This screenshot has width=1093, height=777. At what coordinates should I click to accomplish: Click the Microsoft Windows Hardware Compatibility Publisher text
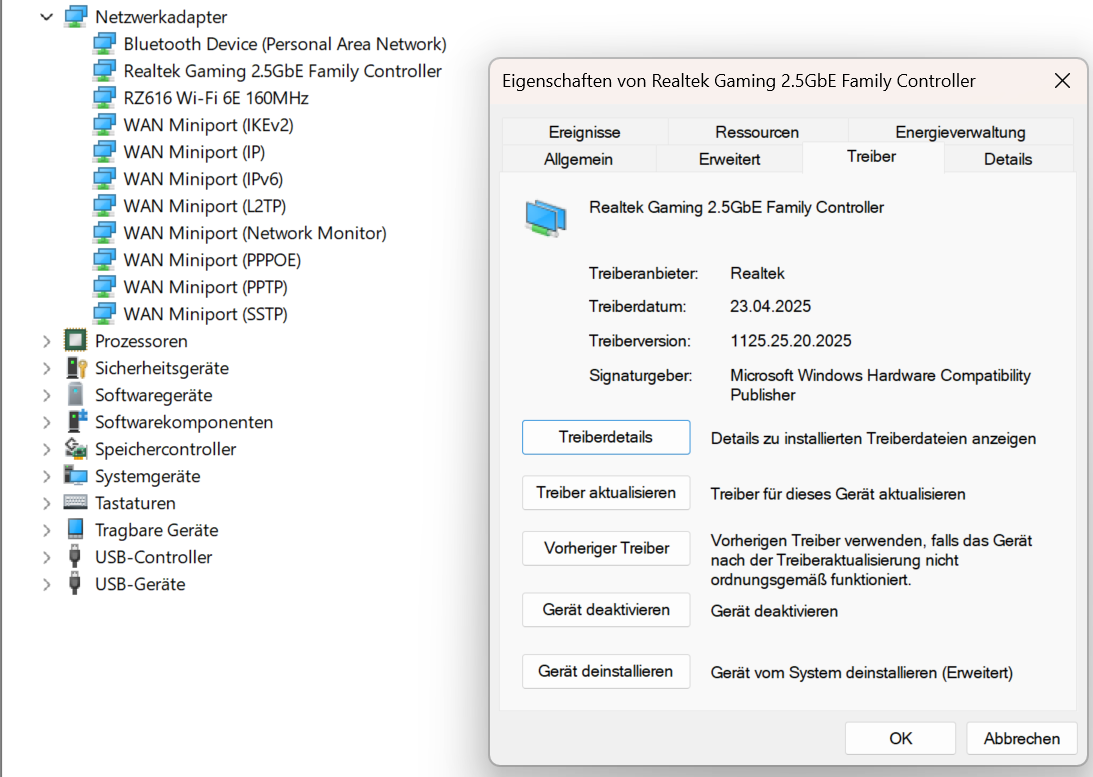[880, 385]
